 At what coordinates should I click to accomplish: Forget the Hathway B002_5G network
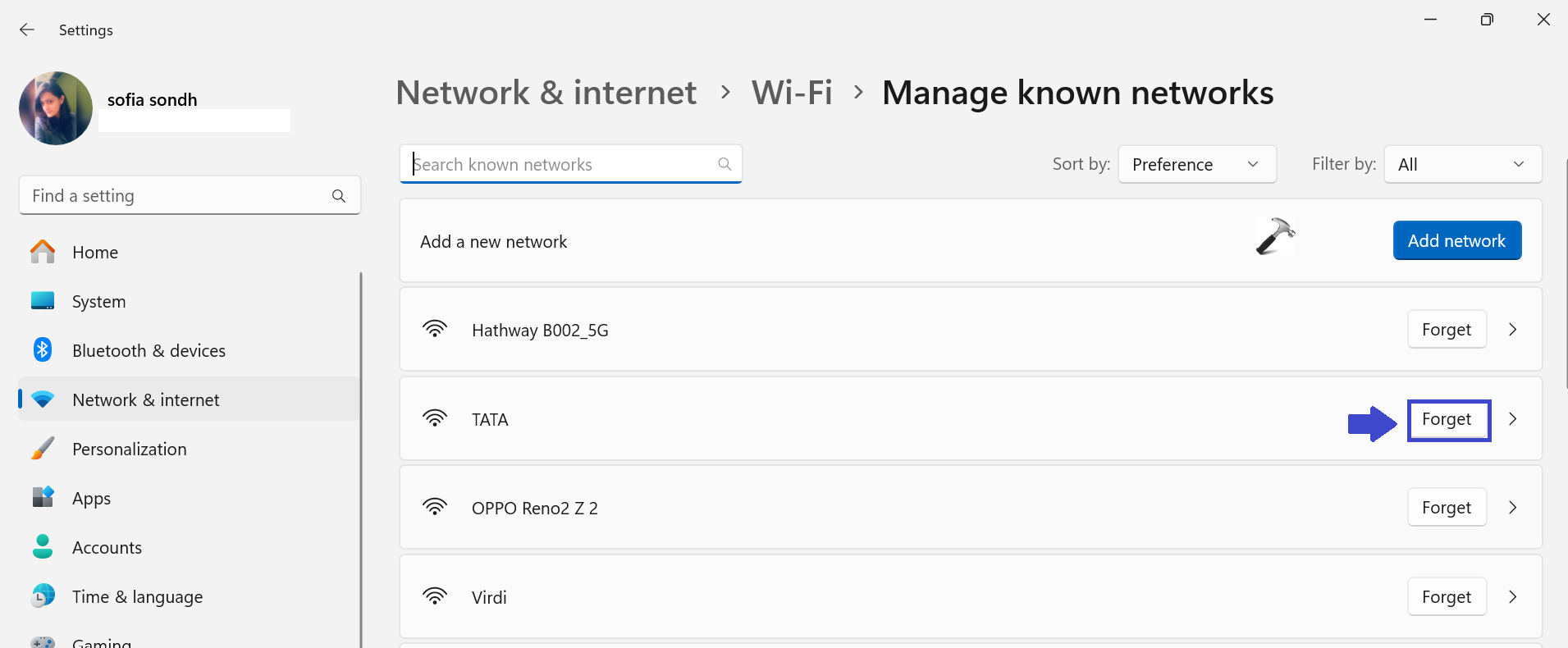(1447, 330)
